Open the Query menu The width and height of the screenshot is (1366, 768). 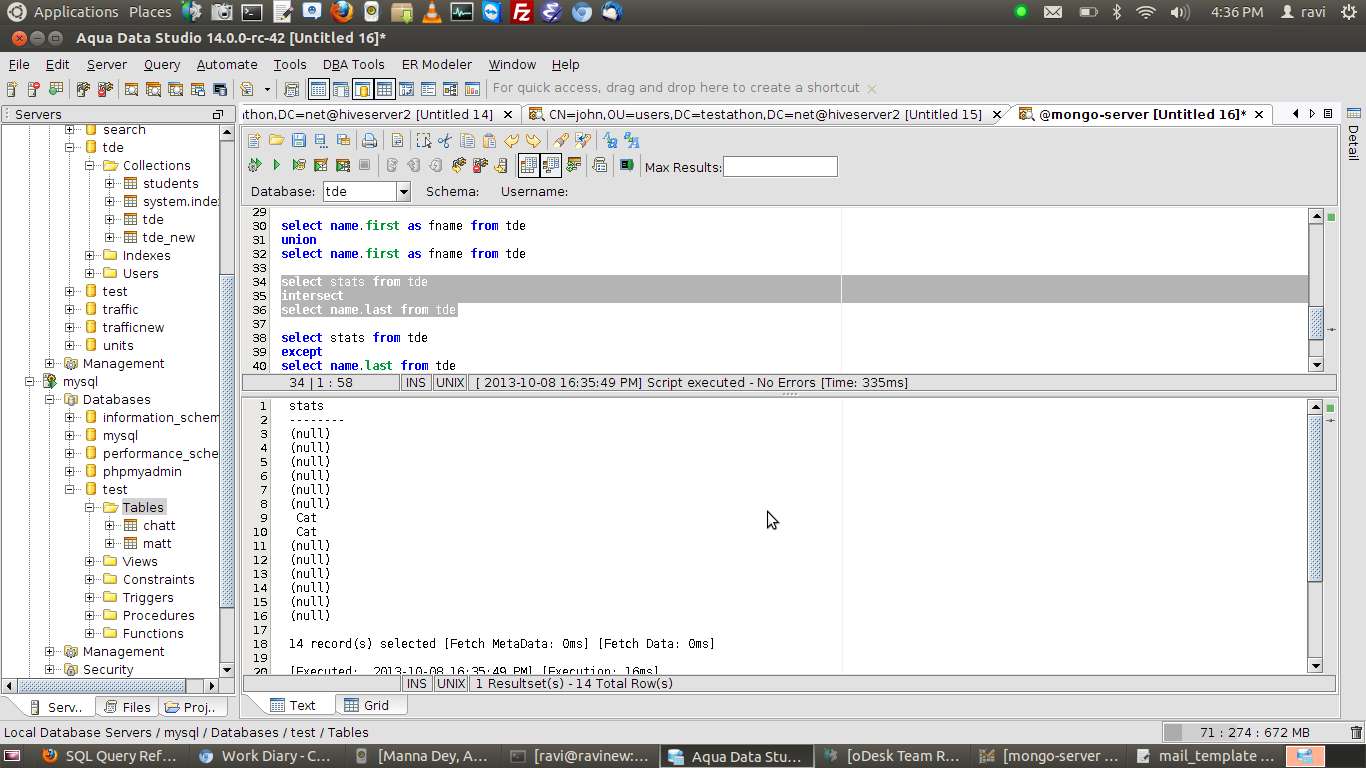click(162, 64)
